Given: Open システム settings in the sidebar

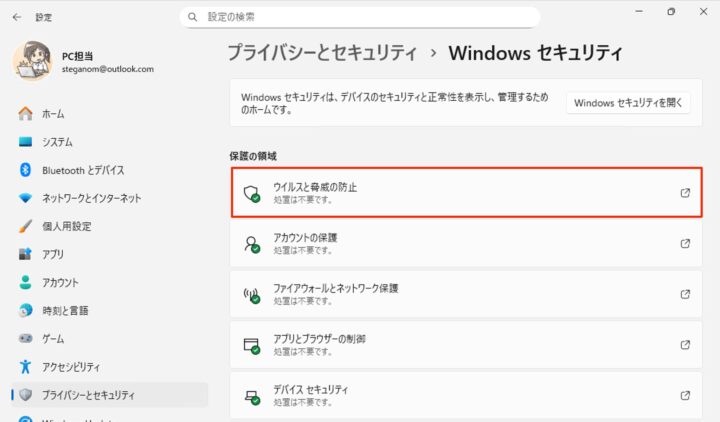Looking at the screenshot, I should point(56,142).
